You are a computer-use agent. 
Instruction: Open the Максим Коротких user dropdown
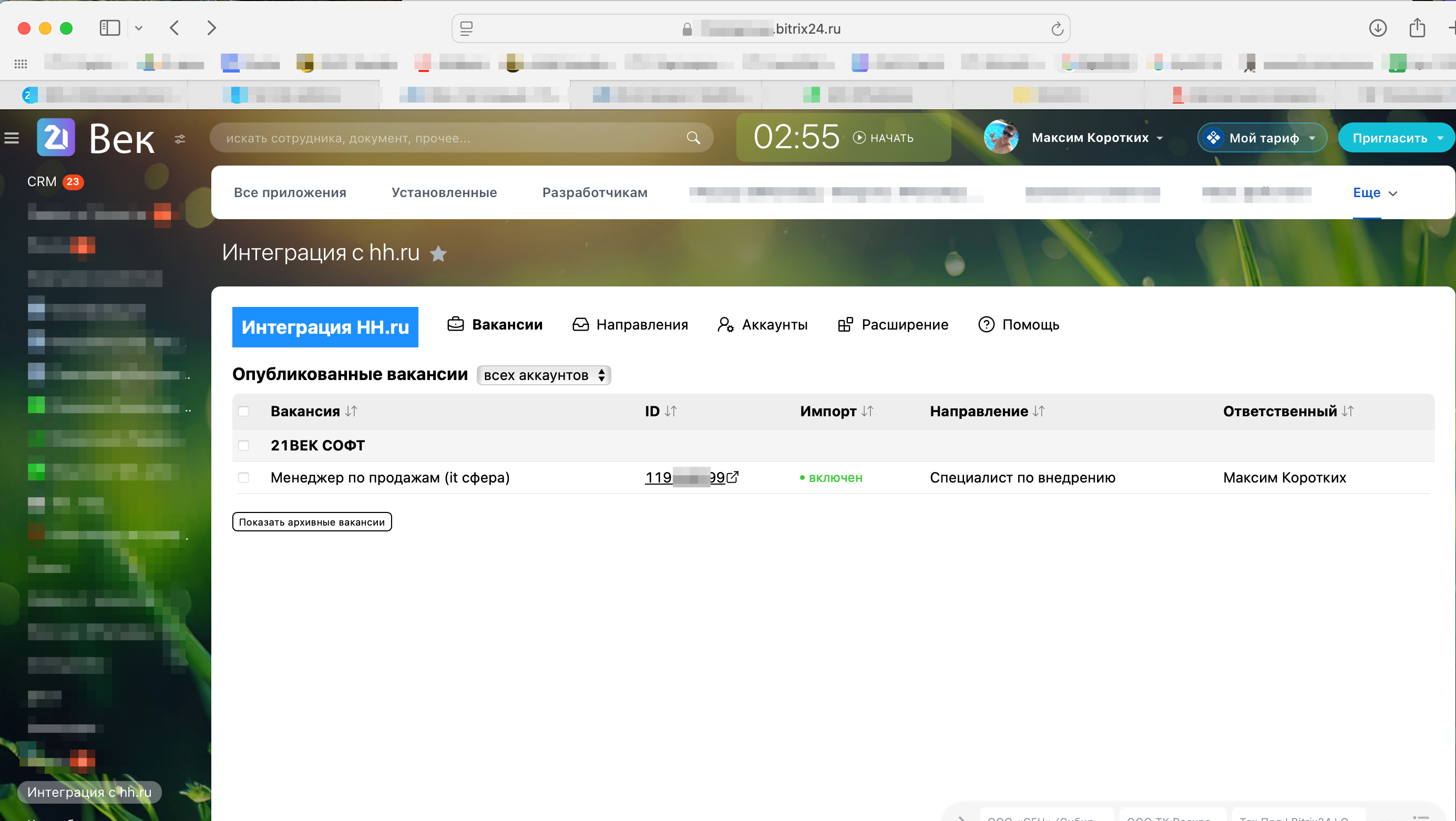point(1097,137)
